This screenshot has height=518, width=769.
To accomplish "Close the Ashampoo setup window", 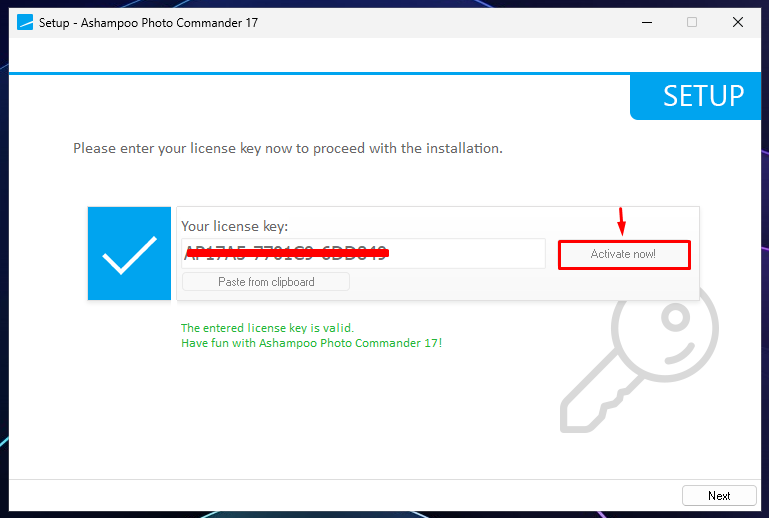I will (738, 23).
